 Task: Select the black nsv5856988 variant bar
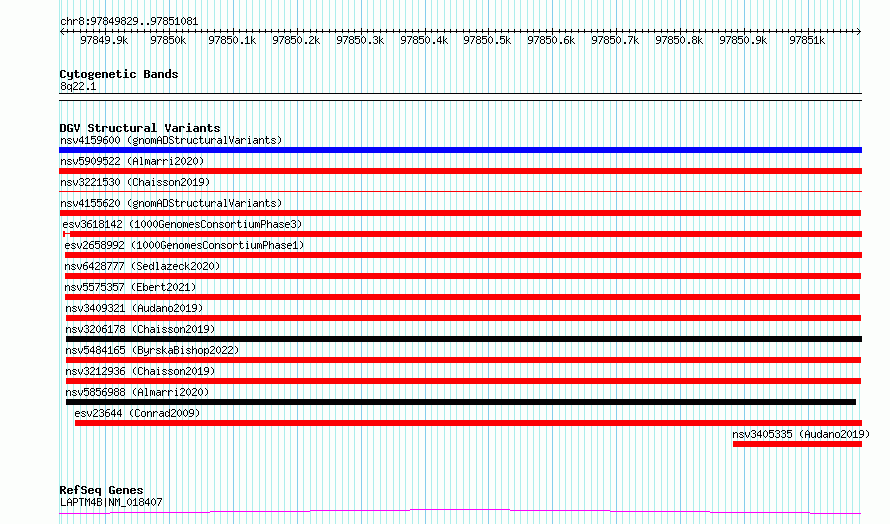[x=461, y=402]
